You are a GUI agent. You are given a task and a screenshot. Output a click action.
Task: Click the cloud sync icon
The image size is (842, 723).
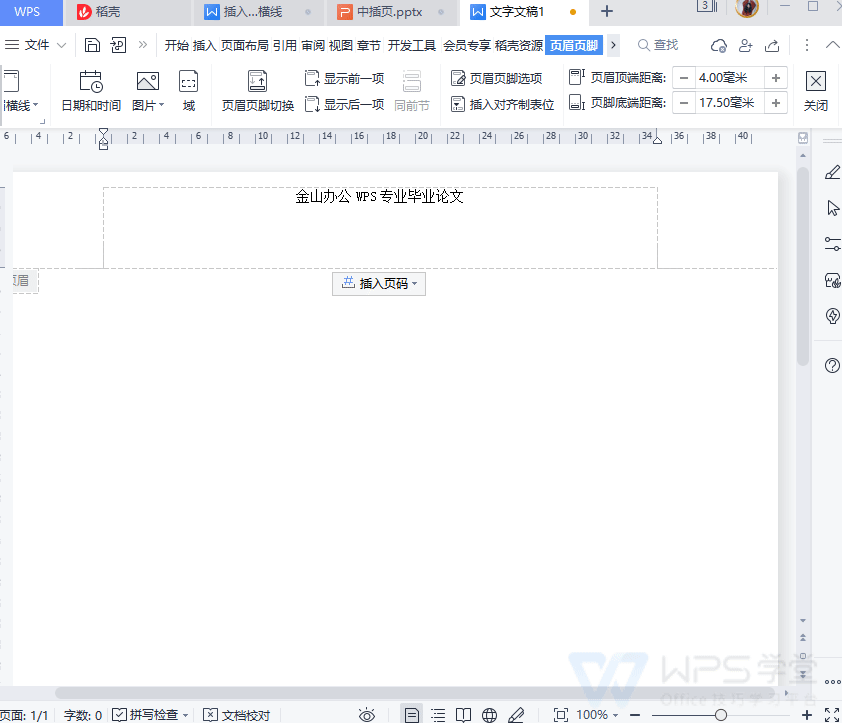(718, 46)
